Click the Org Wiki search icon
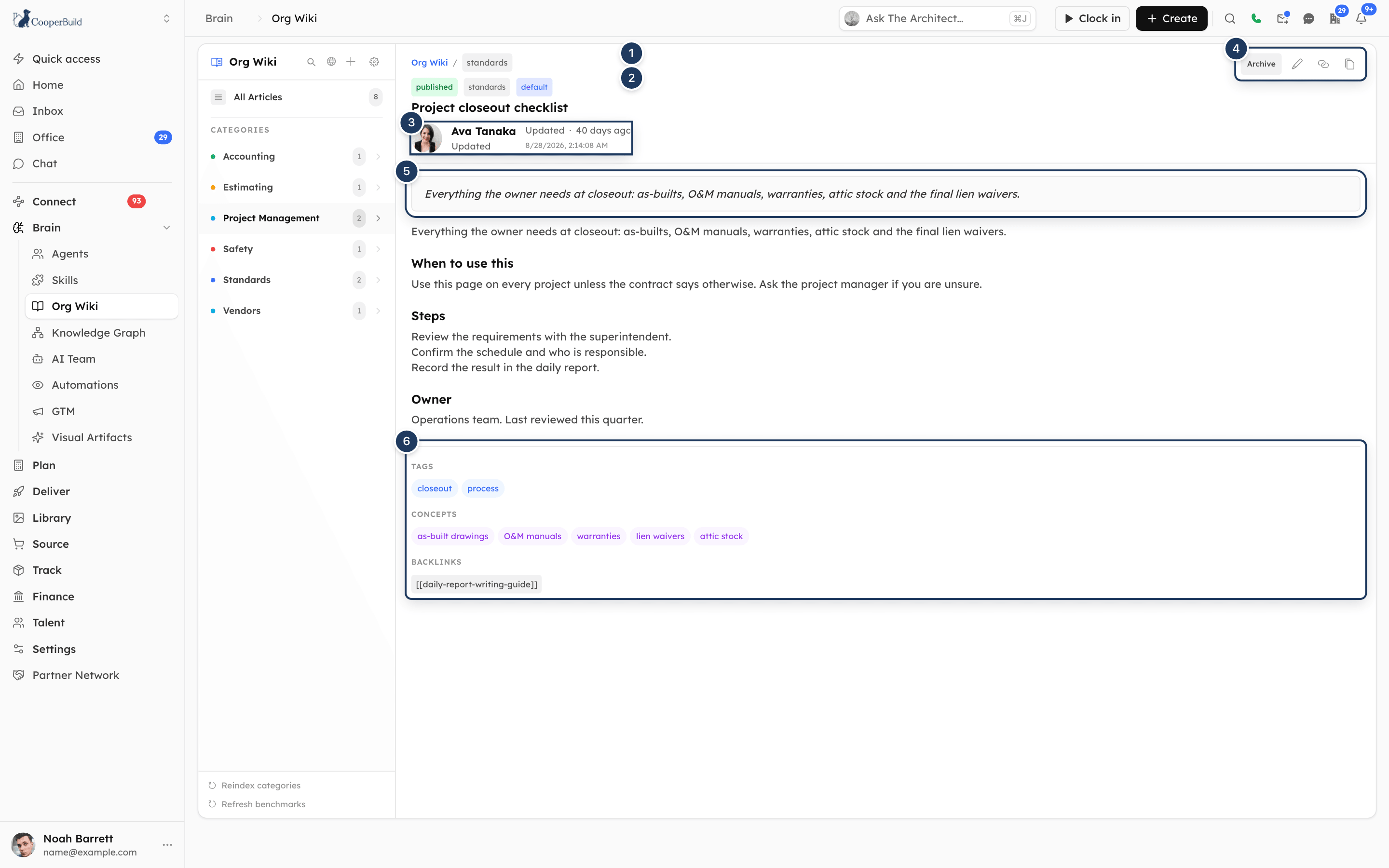This screenshot has height=868, width=1389. pyautogui.click(x=311, y=62)
